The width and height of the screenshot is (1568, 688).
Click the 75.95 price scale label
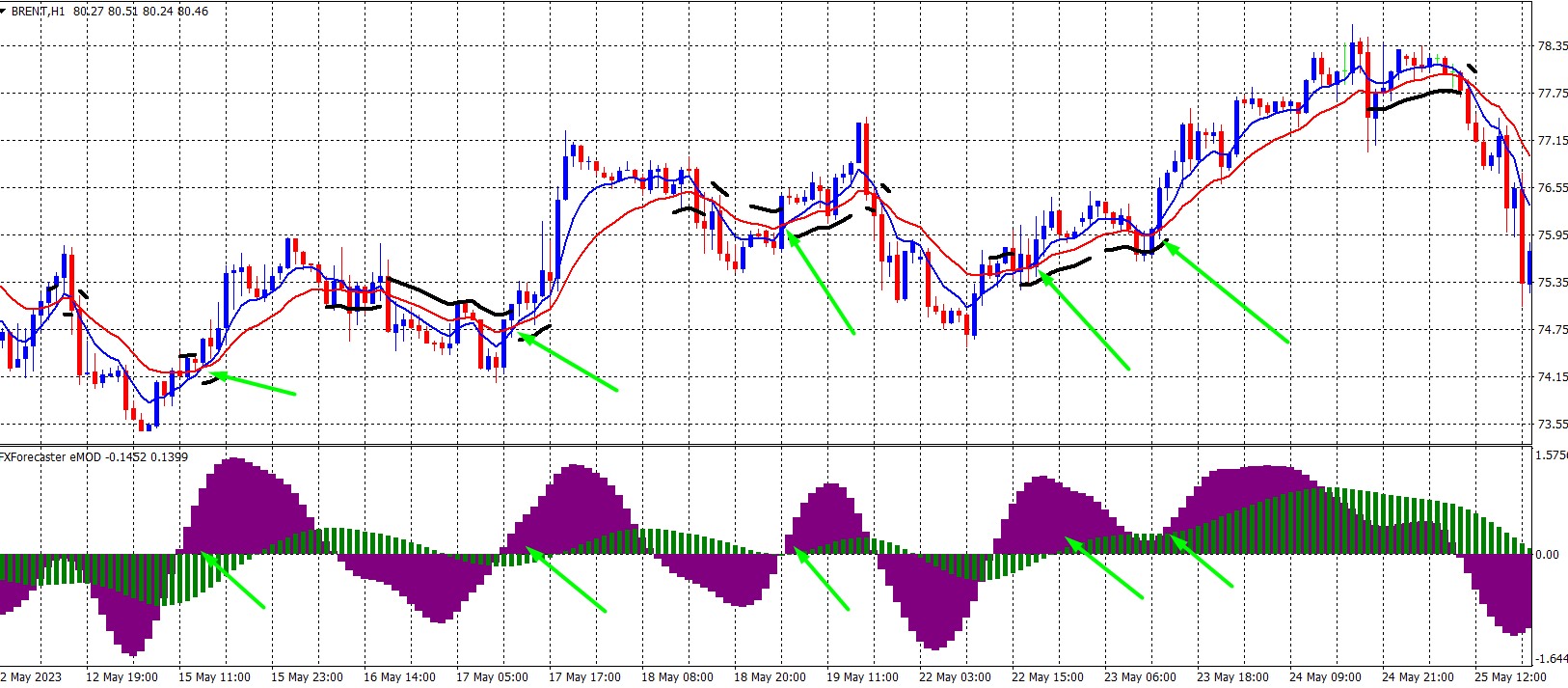(x=1552, y=235)
